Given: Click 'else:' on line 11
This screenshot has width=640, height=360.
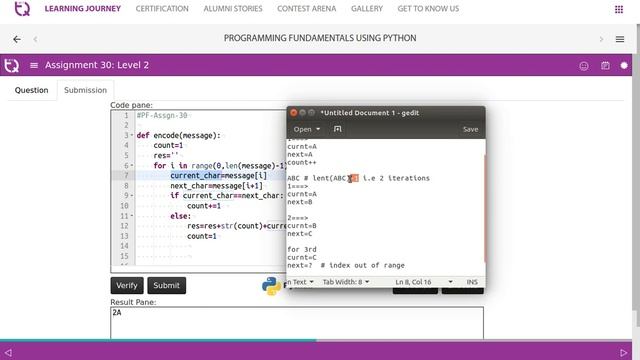Looking at the screenshot, I should click(180, 216).
